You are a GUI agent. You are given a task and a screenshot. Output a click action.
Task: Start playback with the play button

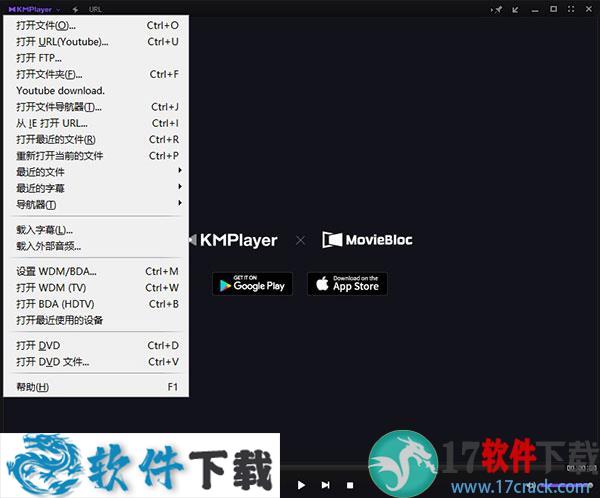[301, 485]
